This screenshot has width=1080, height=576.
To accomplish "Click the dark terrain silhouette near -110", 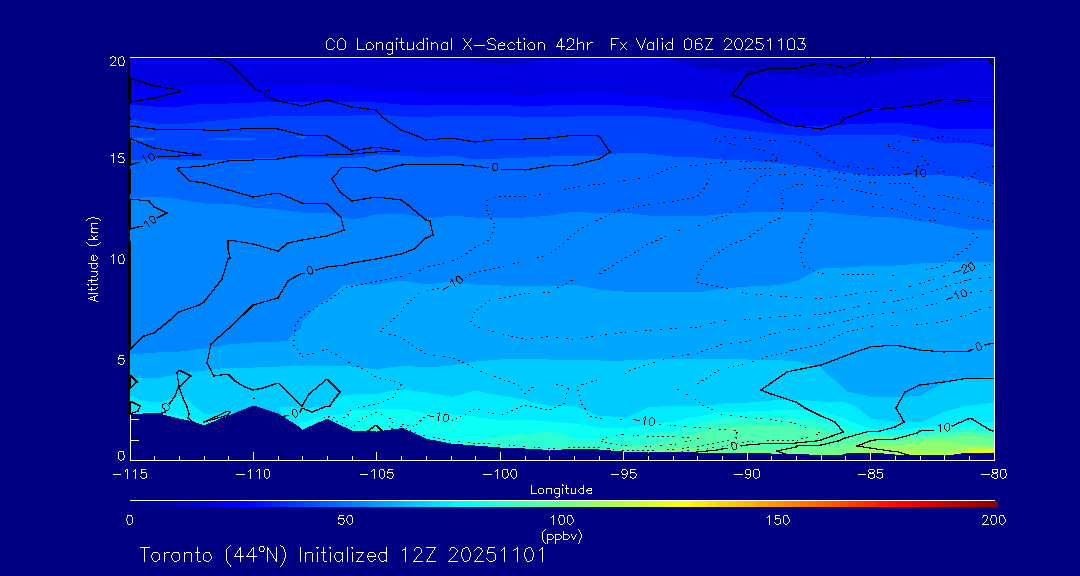I will pyautogui.click(x=255, y=432).
